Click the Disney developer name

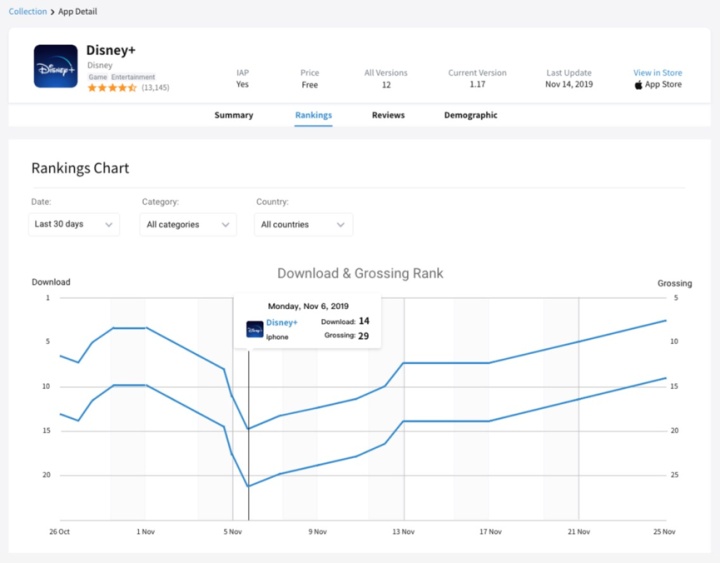click(100, 65)
